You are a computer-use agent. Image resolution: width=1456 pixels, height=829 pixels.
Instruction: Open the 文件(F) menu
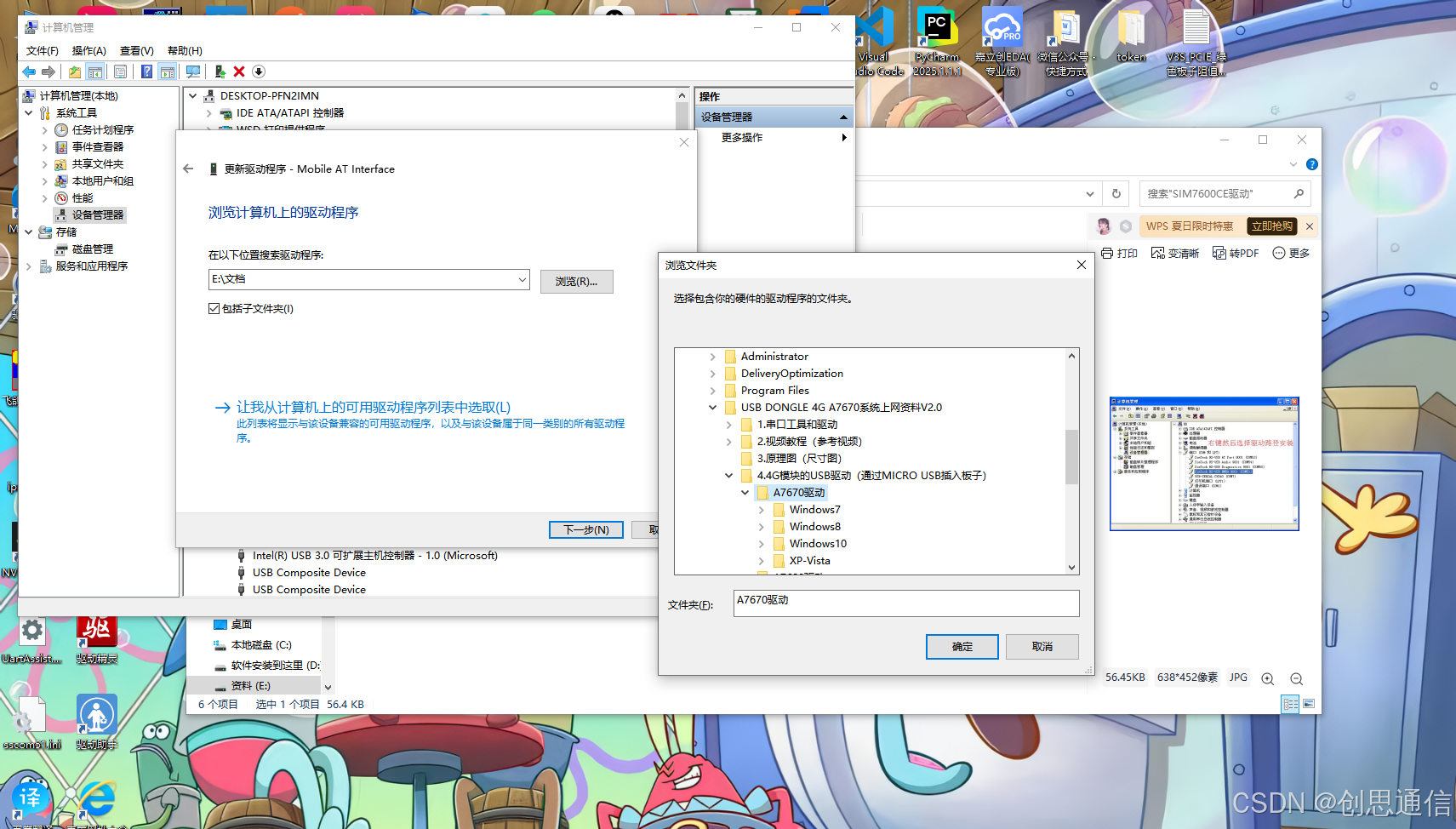click(x=43, y=50)
